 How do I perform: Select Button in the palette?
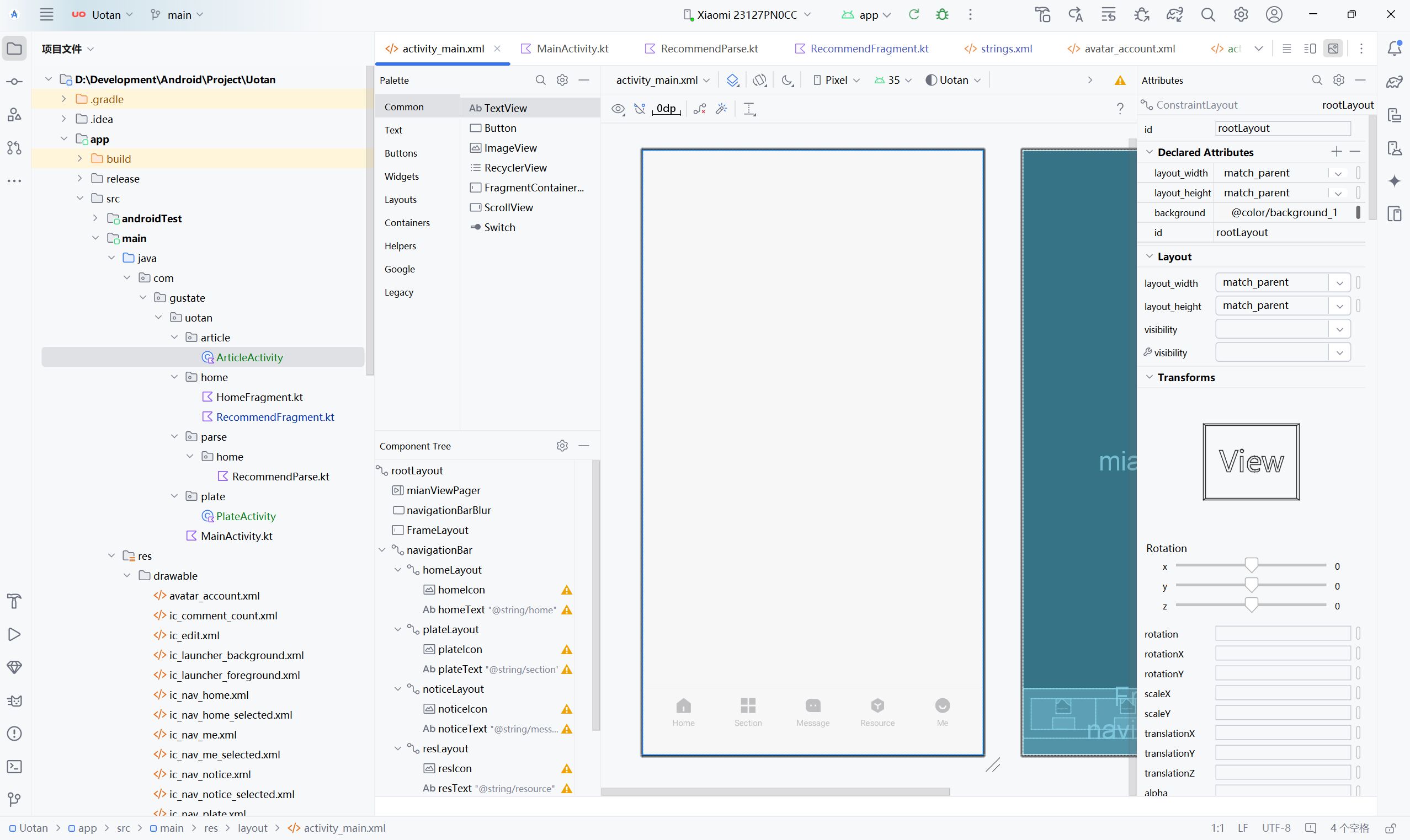point(531,128)
